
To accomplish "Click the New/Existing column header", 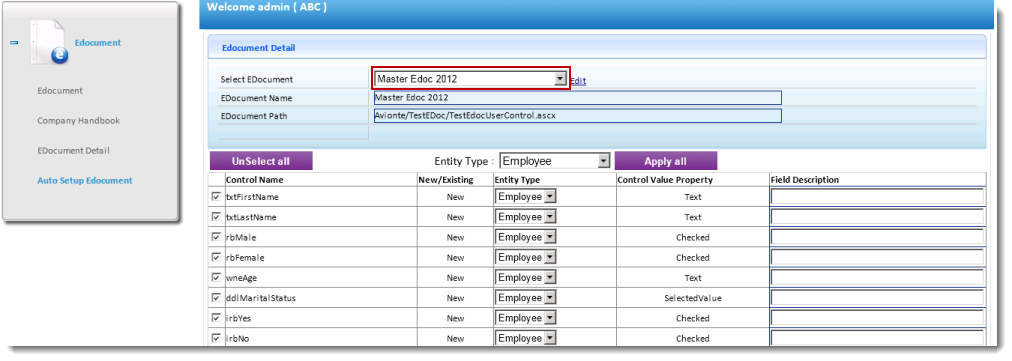I will click(445, 180).
